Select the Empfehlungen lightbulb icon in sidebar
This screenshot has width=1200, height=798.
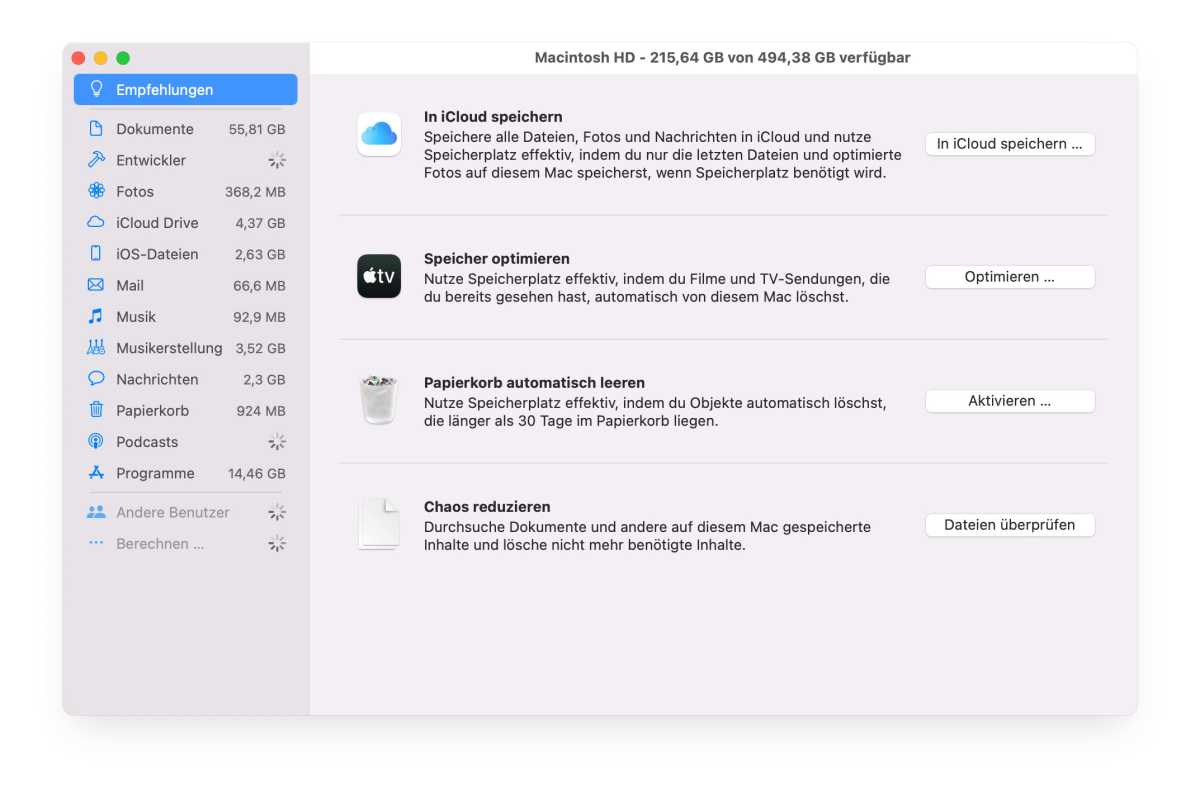[x=96, y=89]
